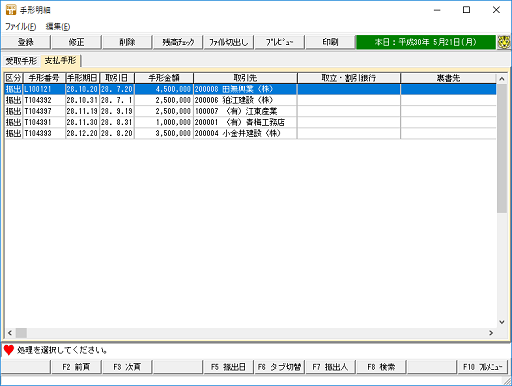The image size is (512, 386).
Task: Click customer 200004 小金井建設(株)
Action: 245,133
